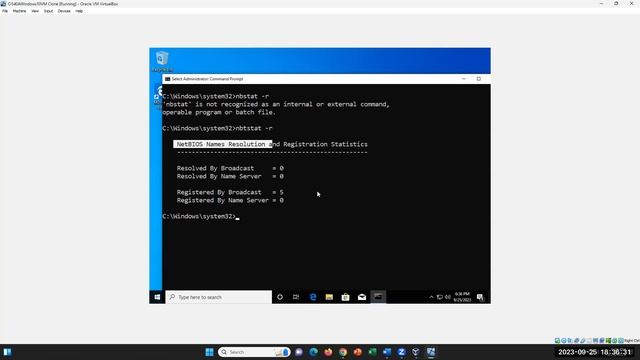Click the widgets icon at host taskbar left corner
Screen dimensions: 640x360
[x=7, y=352]
